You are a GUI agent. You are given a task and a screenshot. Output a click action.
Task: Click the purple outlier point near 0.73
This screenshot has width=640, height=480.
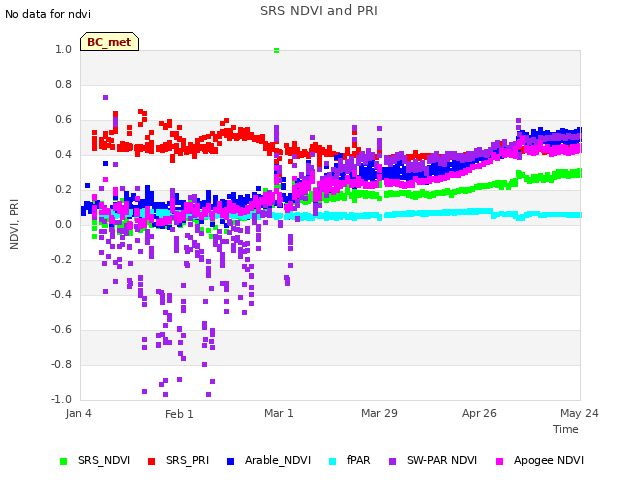[105, 98]
